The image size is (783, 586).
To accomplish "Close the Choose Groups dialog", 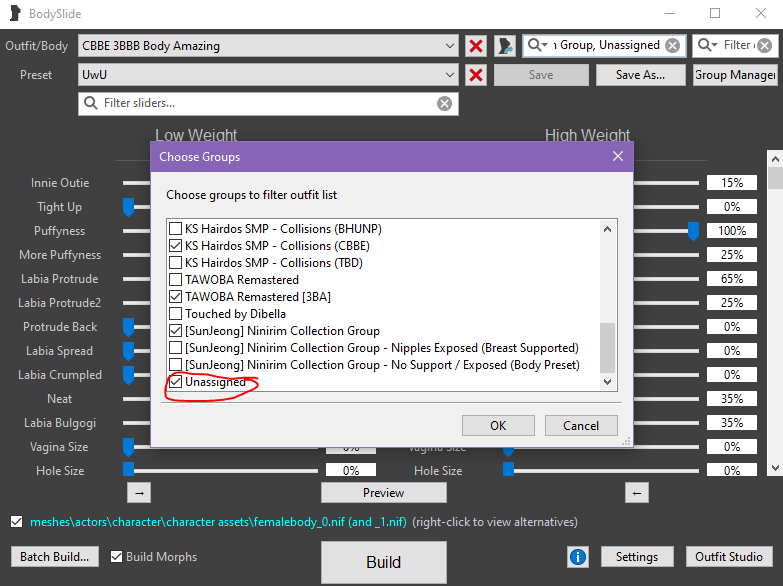I will [x=618, y=156].
